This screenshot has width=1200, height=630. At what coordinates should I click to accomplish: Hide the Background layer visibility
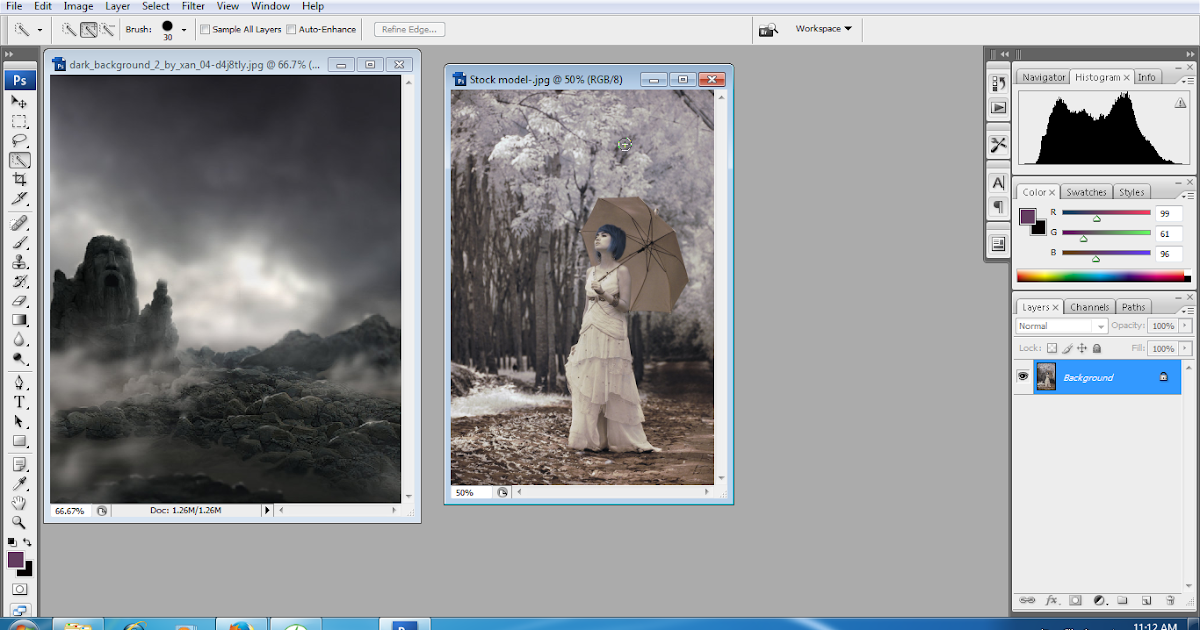coord(1022,376)
